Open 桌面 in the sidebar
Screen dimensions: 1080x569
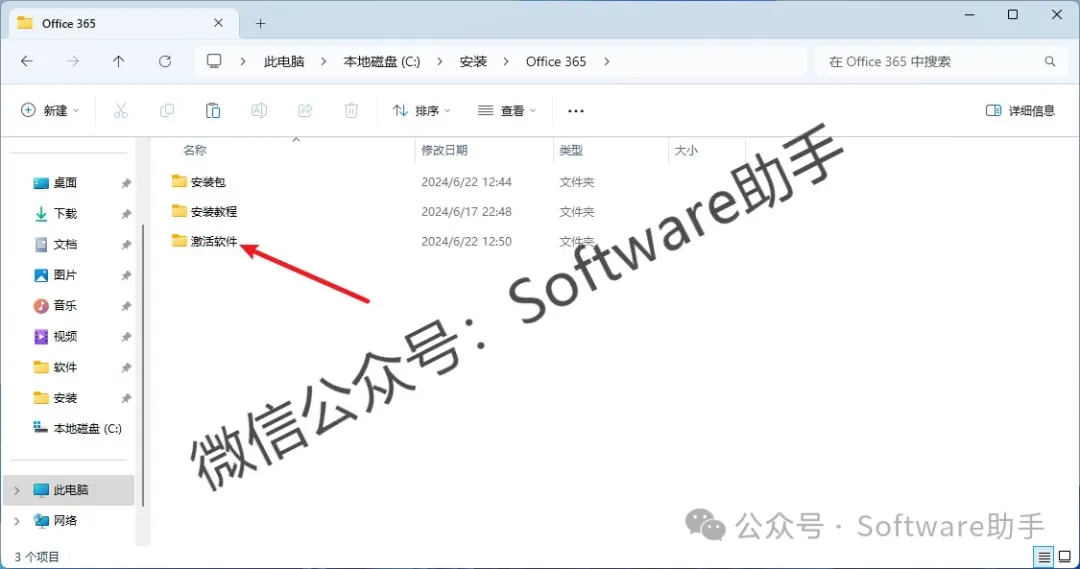pyautogui.click(x=65, y=183)
